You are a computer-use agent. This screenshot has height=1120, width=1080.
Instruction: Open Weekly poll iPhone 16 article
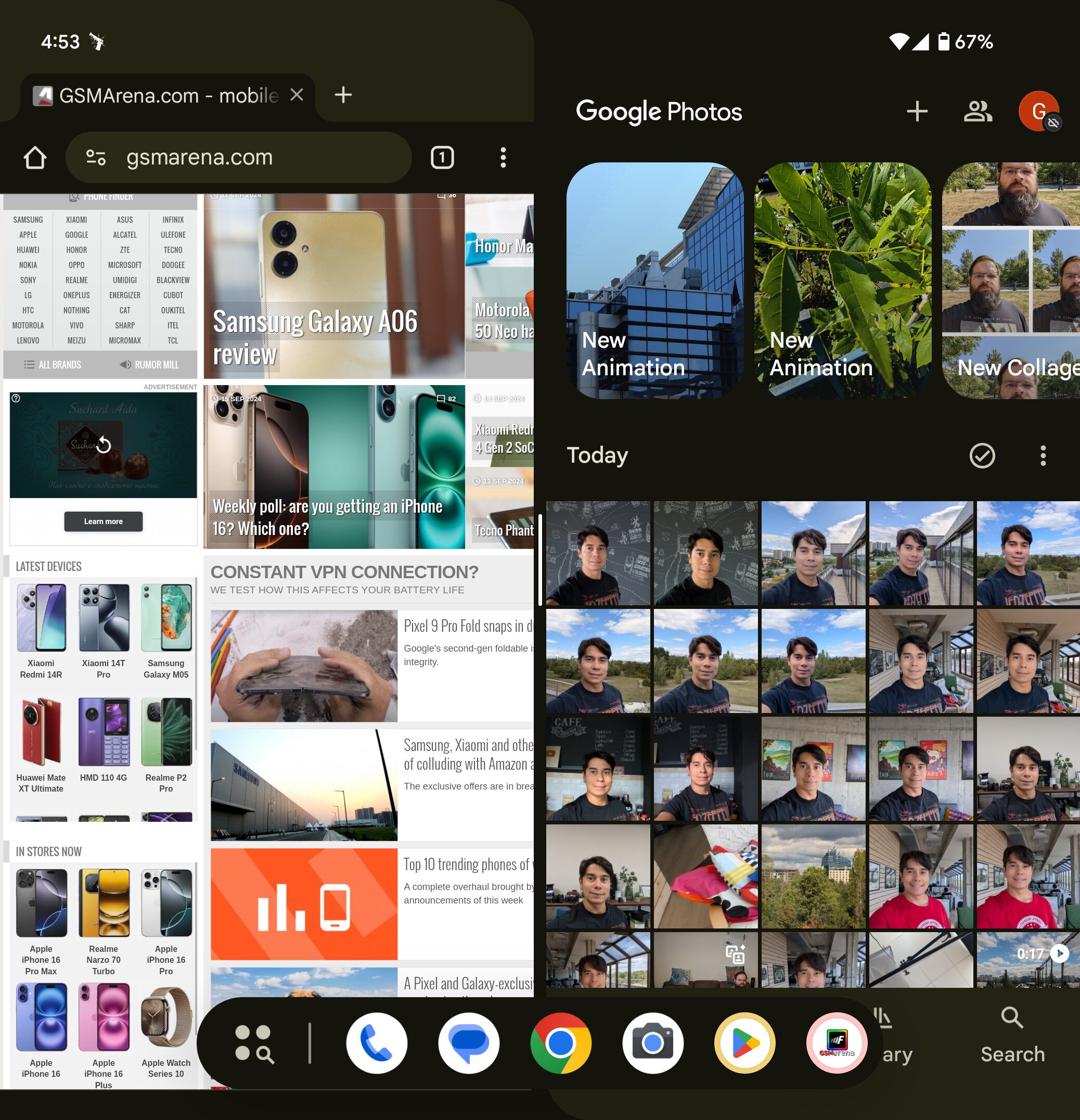point(334,467)
